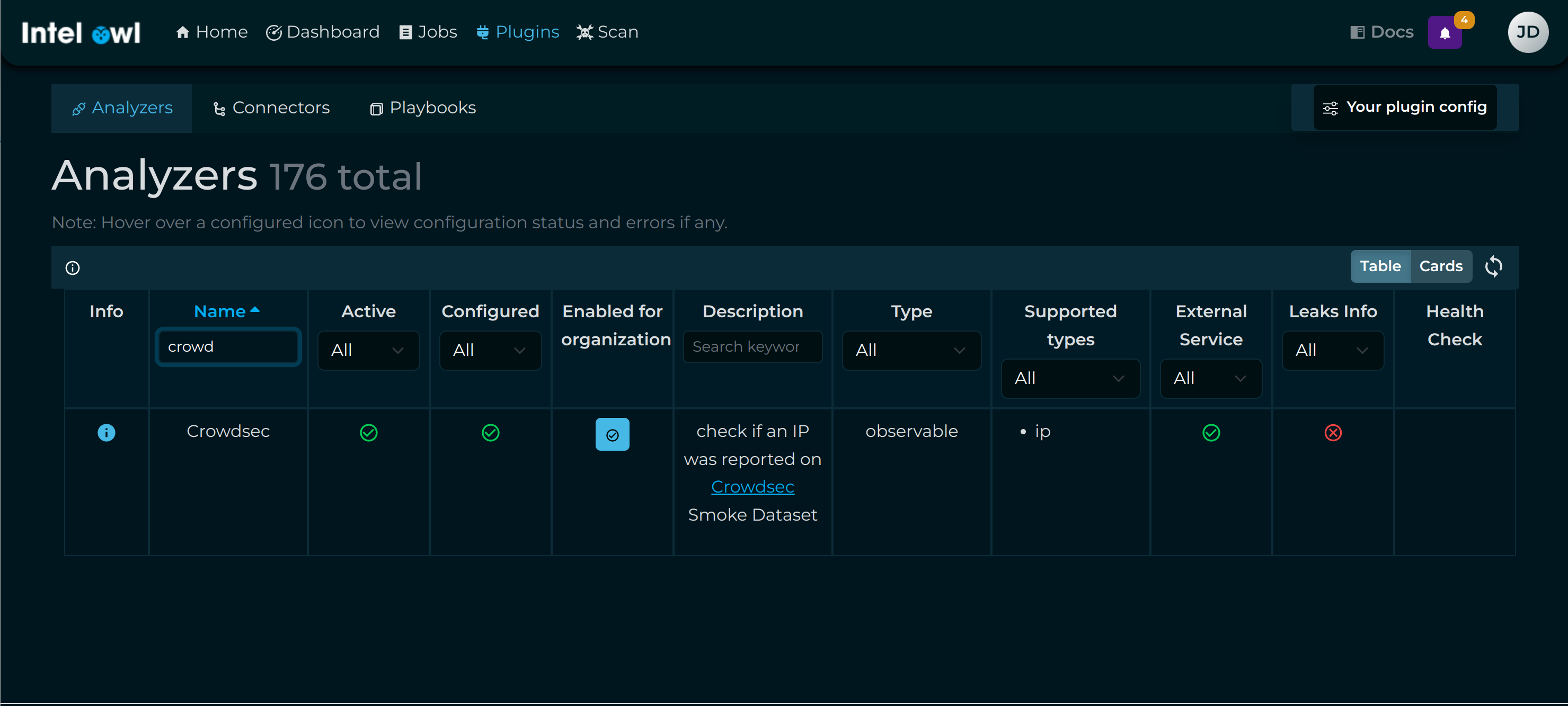
Task: Switch the view to Table
Action: coord(1380,266)
